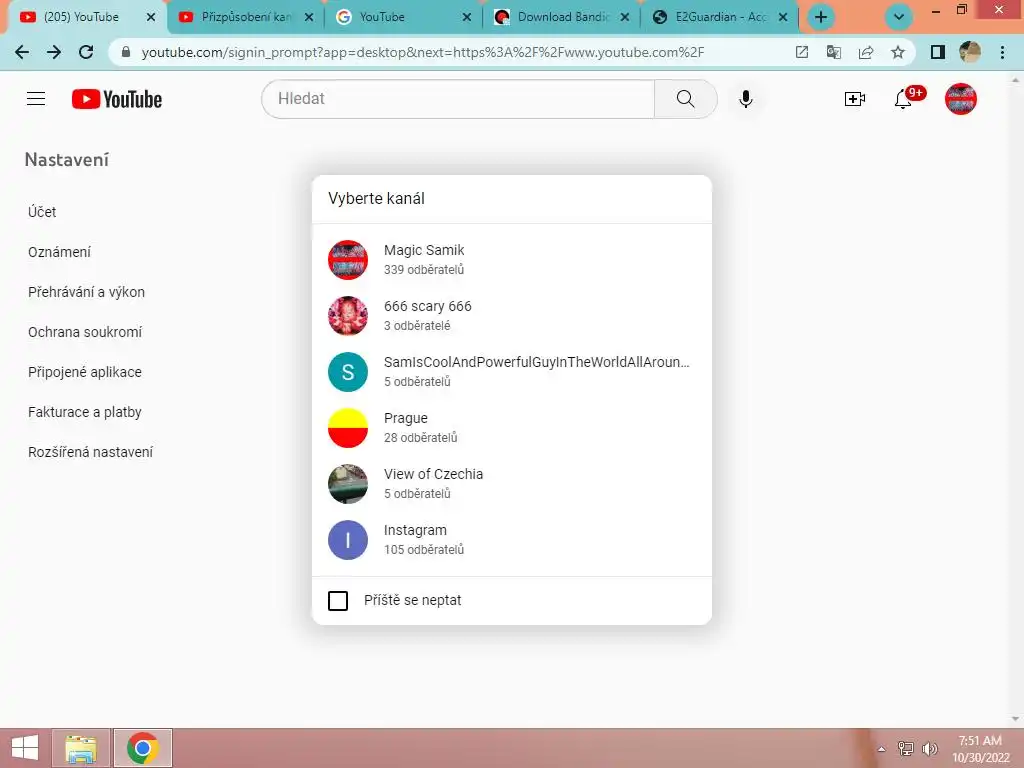Open network icon in system tray
Image resolution: width=1024 pixels, height=768 pixels.
pyautogui.click(x=906, y=749)
